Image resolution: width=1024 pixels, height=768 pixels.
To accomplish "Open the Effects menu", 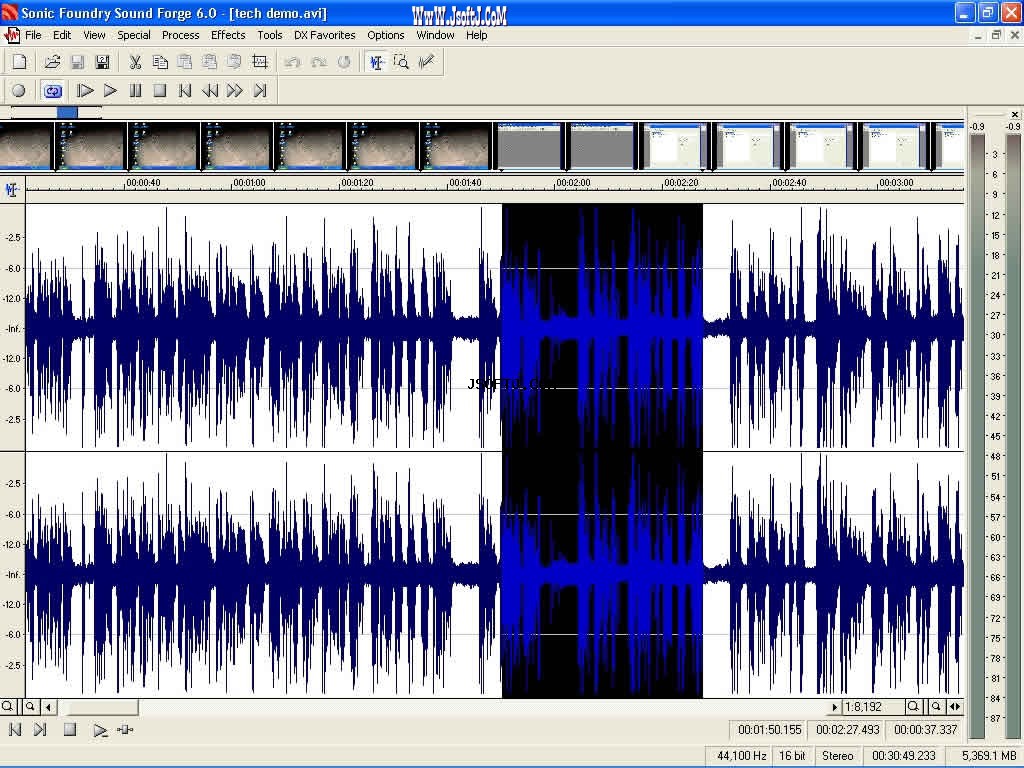I will [228, 35].
